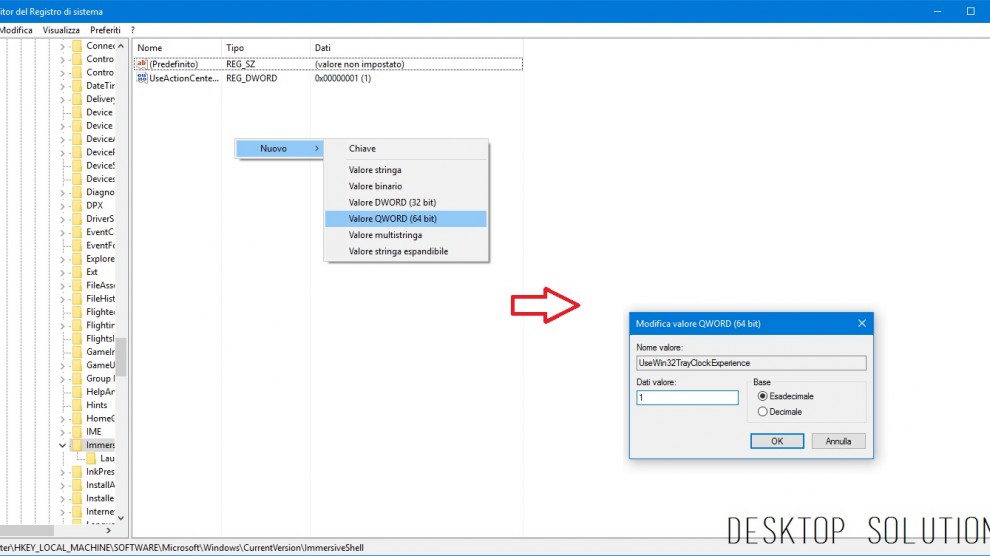Click the Group folder icon
The height and width of the screenshot is (556, 990).
click(77, 379)
